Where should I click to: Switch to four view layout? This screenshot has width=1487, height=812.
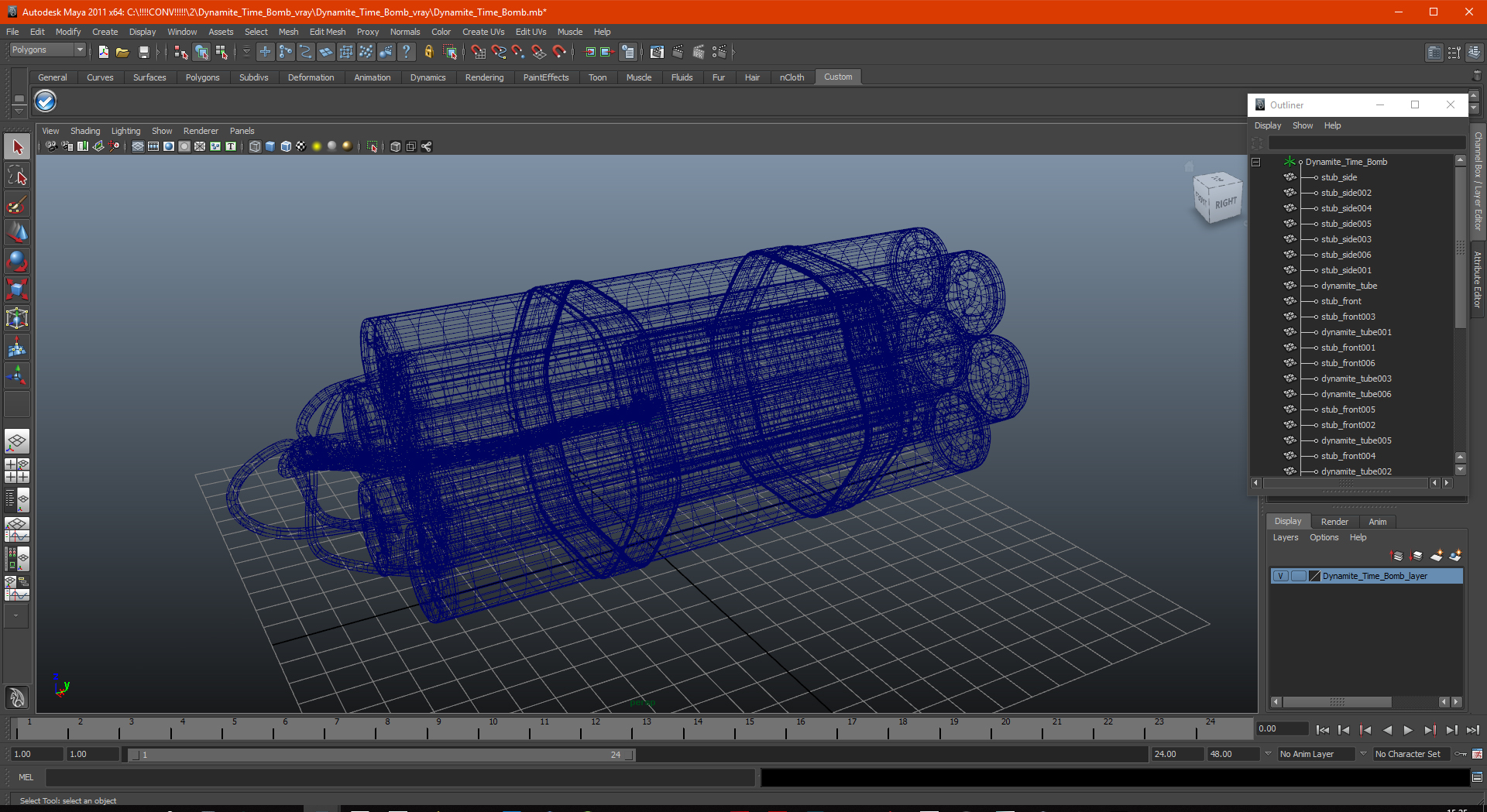[x=17, y=471]
